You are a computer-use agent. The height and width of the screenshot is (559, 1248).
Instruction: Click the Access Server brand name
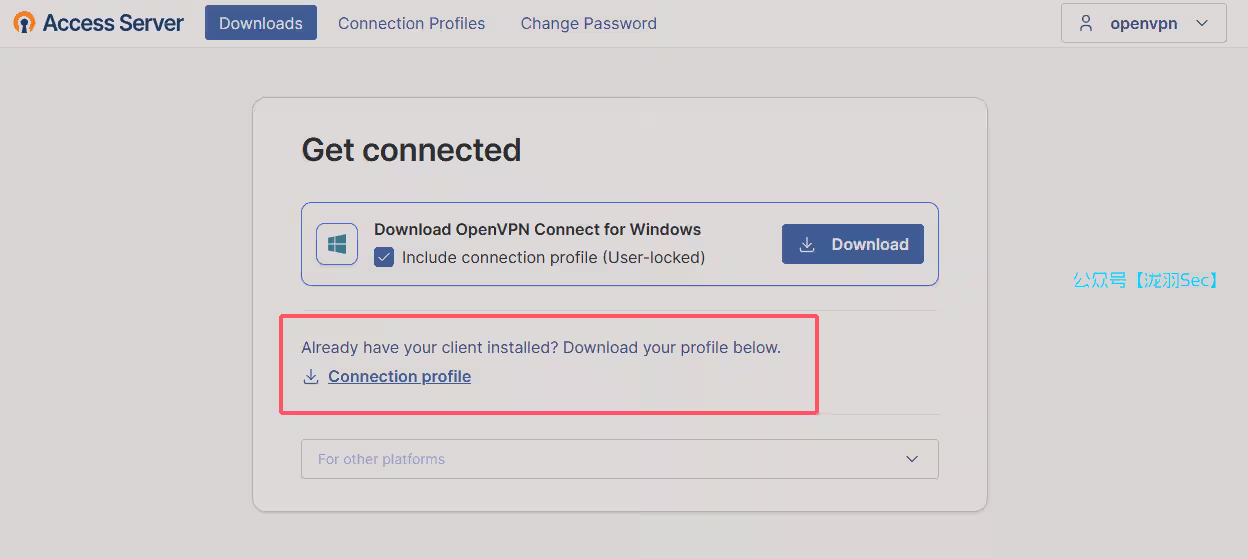113,23
